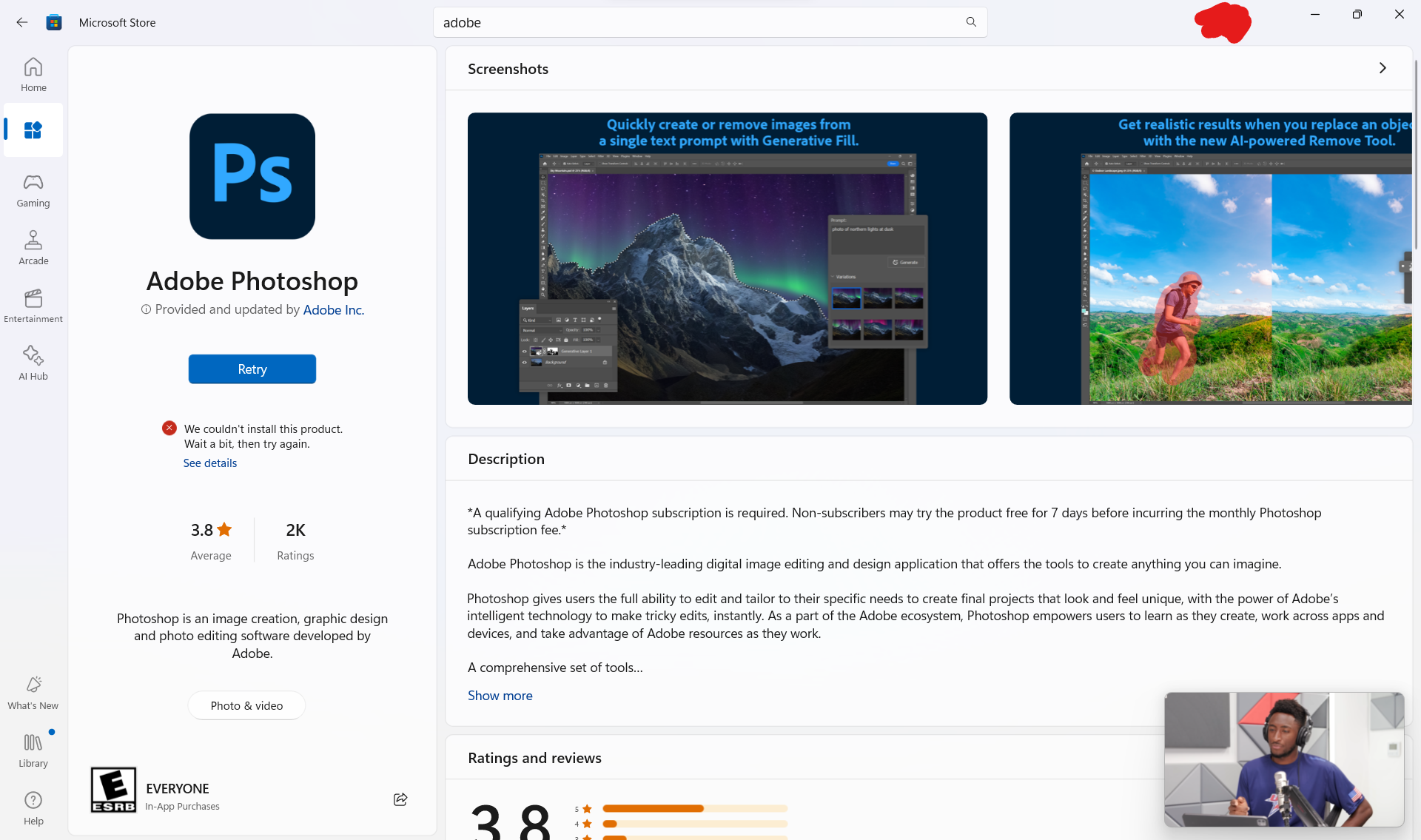Restore down the Microsoft Store window
1421x840 pixels.
(x=1357, y=14)
